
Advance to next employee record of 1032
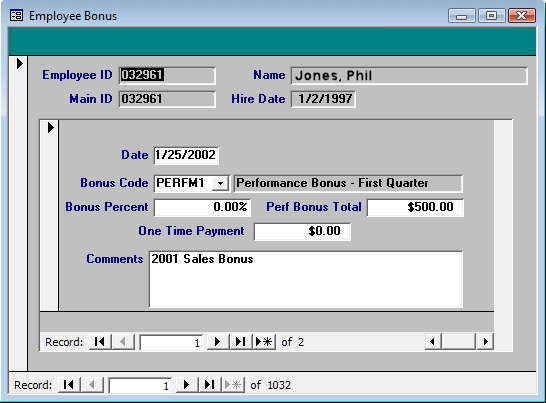[x=187, y=385]
